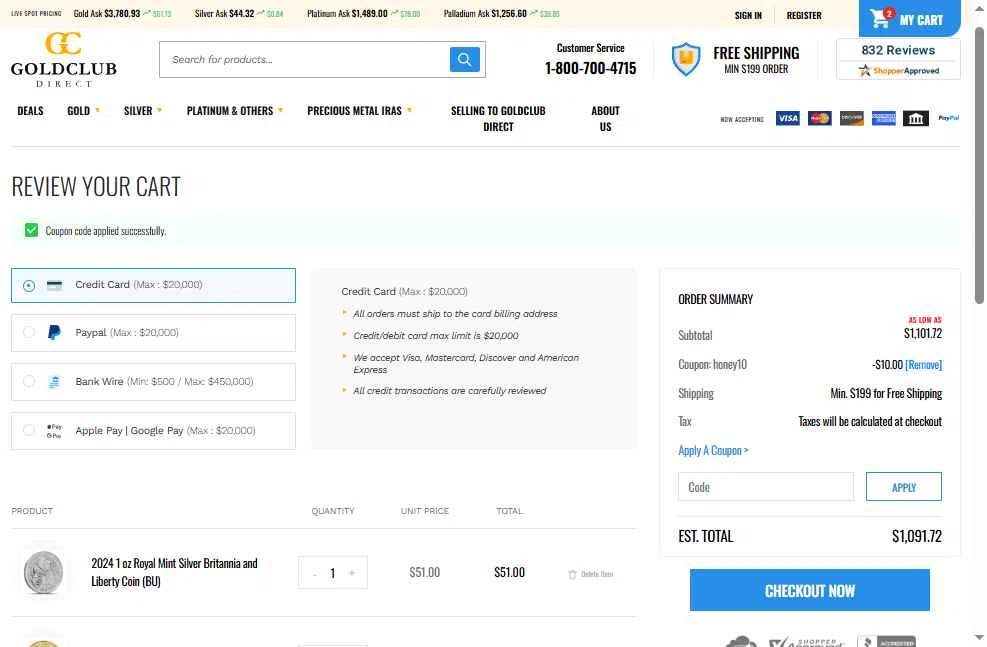Click the Register link
Viewport: 987px width, 647px height.
804,15
